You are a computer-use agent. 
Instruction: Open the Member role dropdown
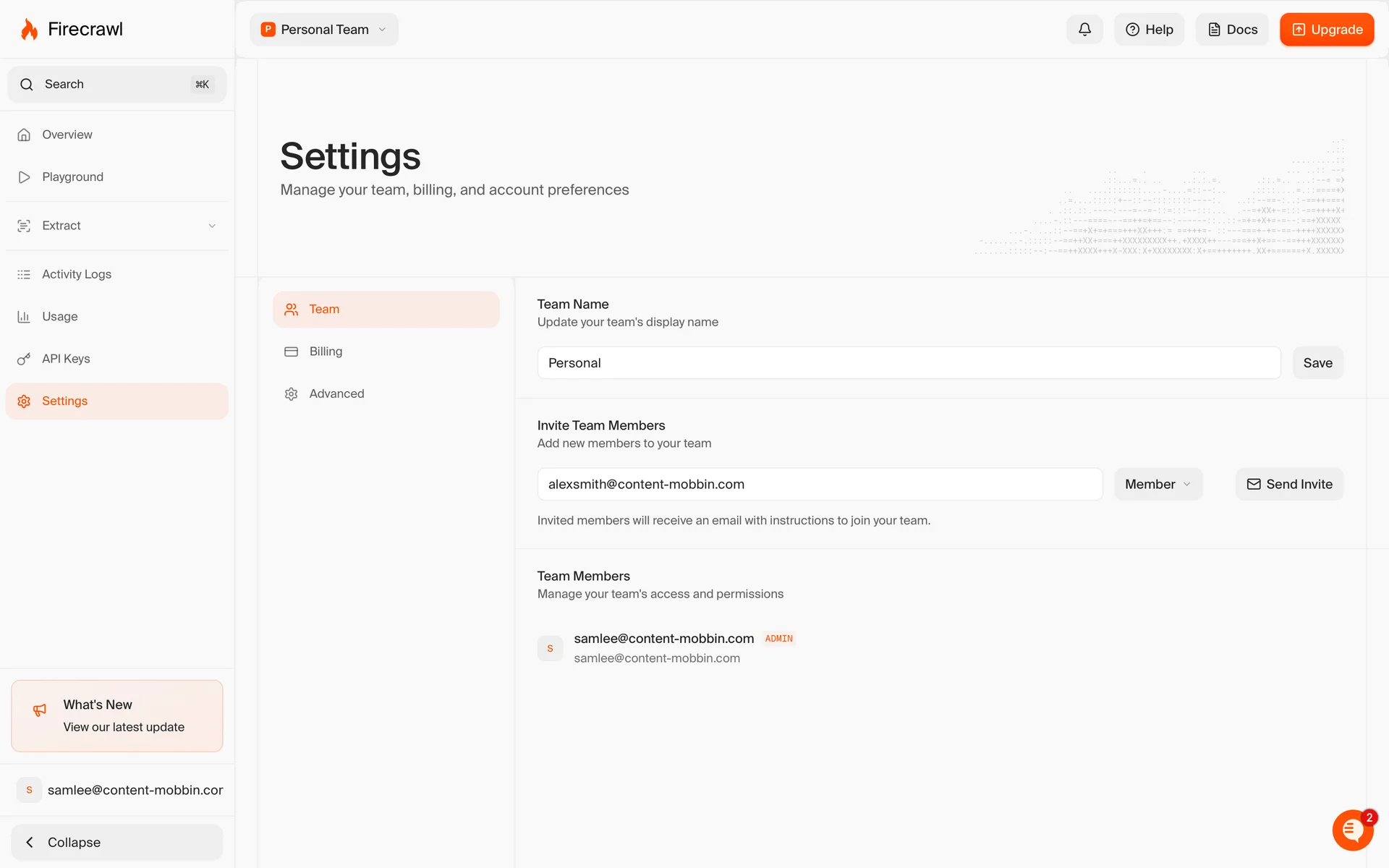click(x=1157, y=485)
